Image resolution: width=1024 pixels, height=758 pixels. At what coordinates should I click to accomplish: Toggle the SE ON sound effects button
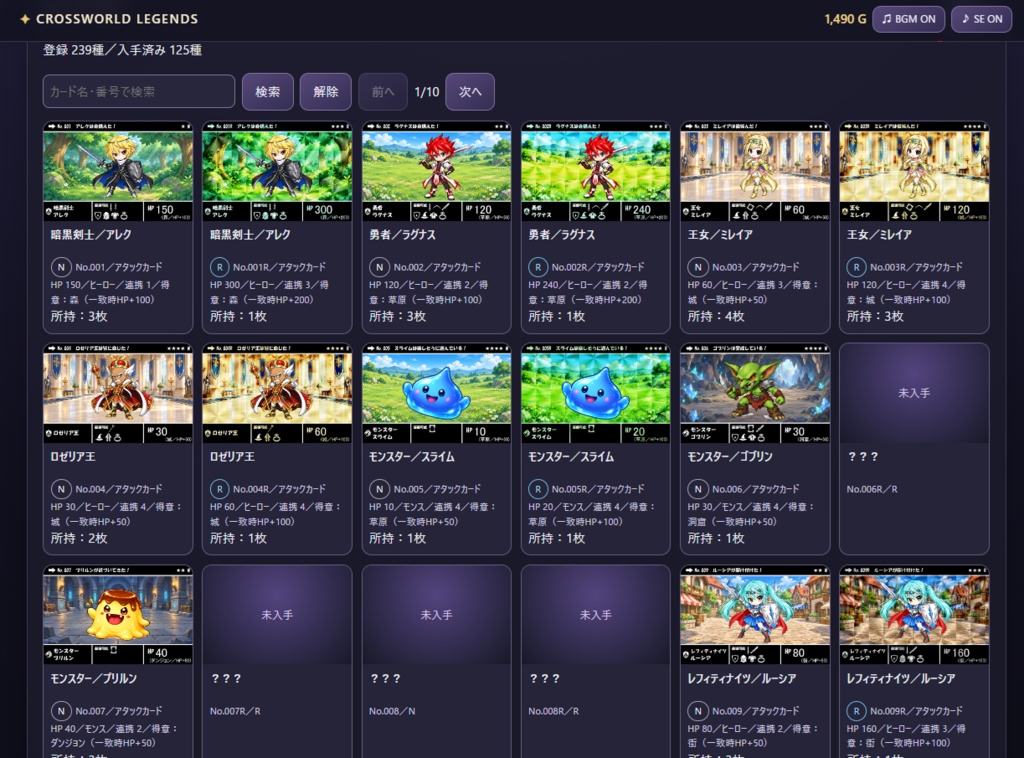coord(982,19)
